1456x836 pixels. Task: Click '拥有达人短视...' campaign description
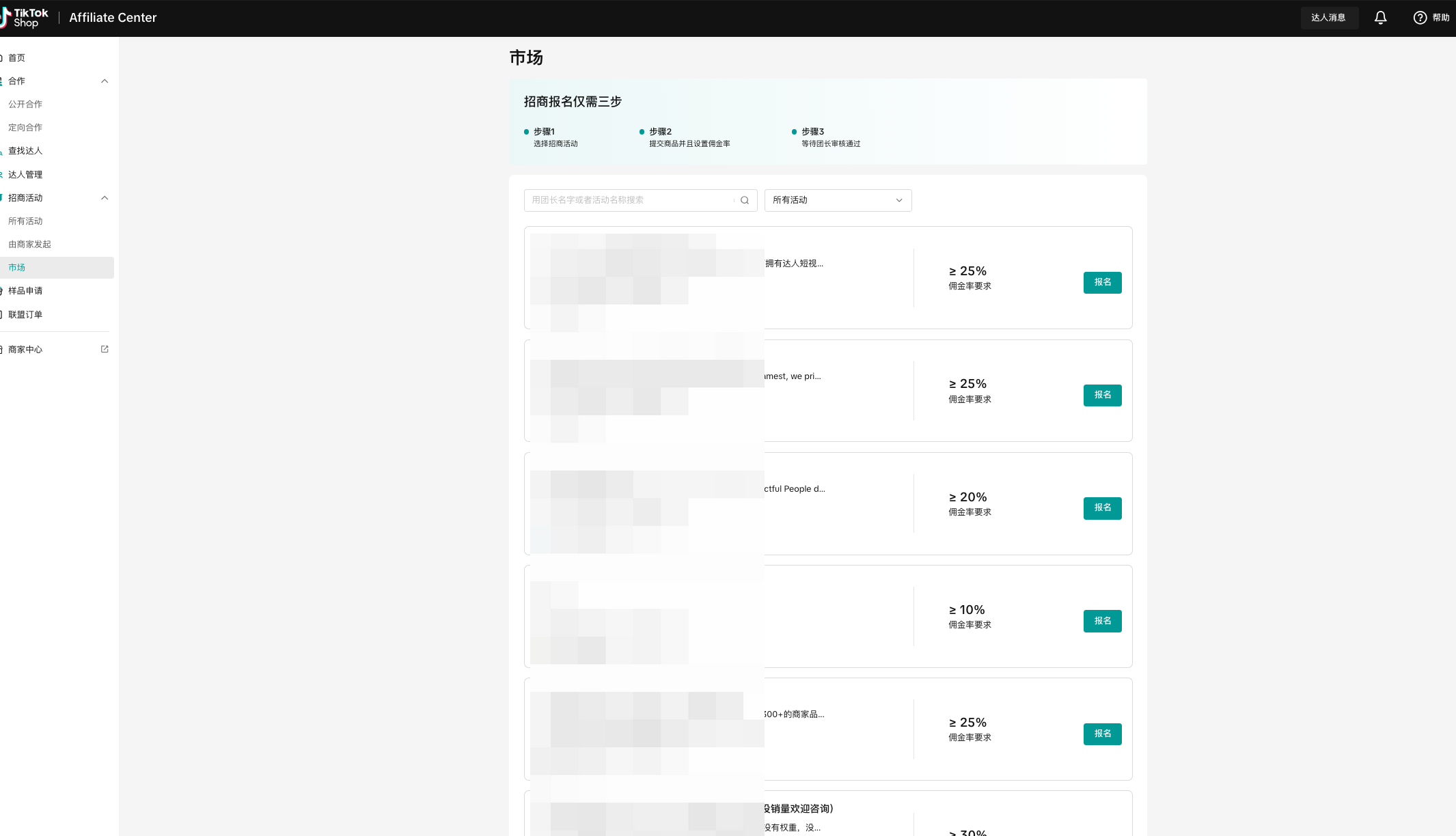pyautogui.click(x=794, y=264)
